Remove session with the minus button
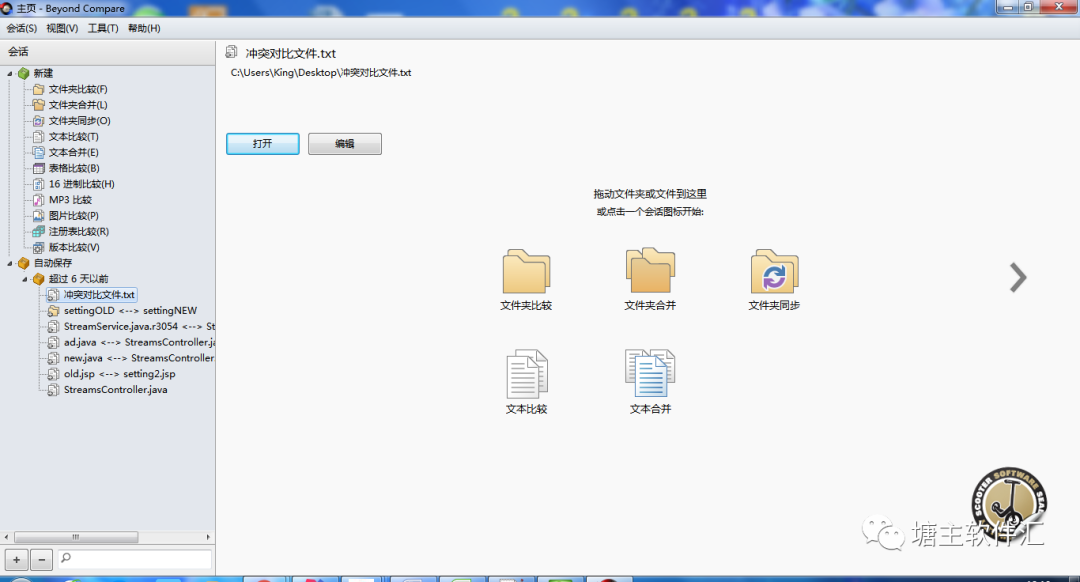The width and height of the screenshot is (1080, 582). [41, 560]
